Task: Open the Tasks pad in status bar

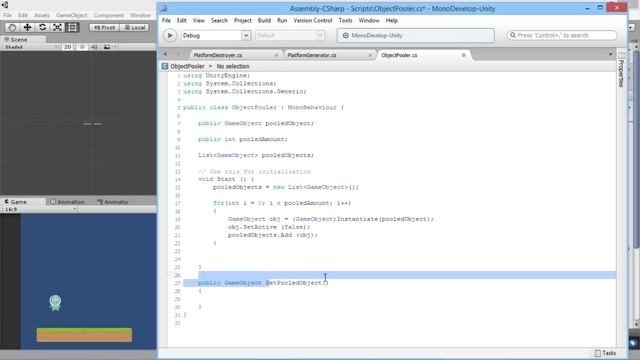Action: point(606,353)
